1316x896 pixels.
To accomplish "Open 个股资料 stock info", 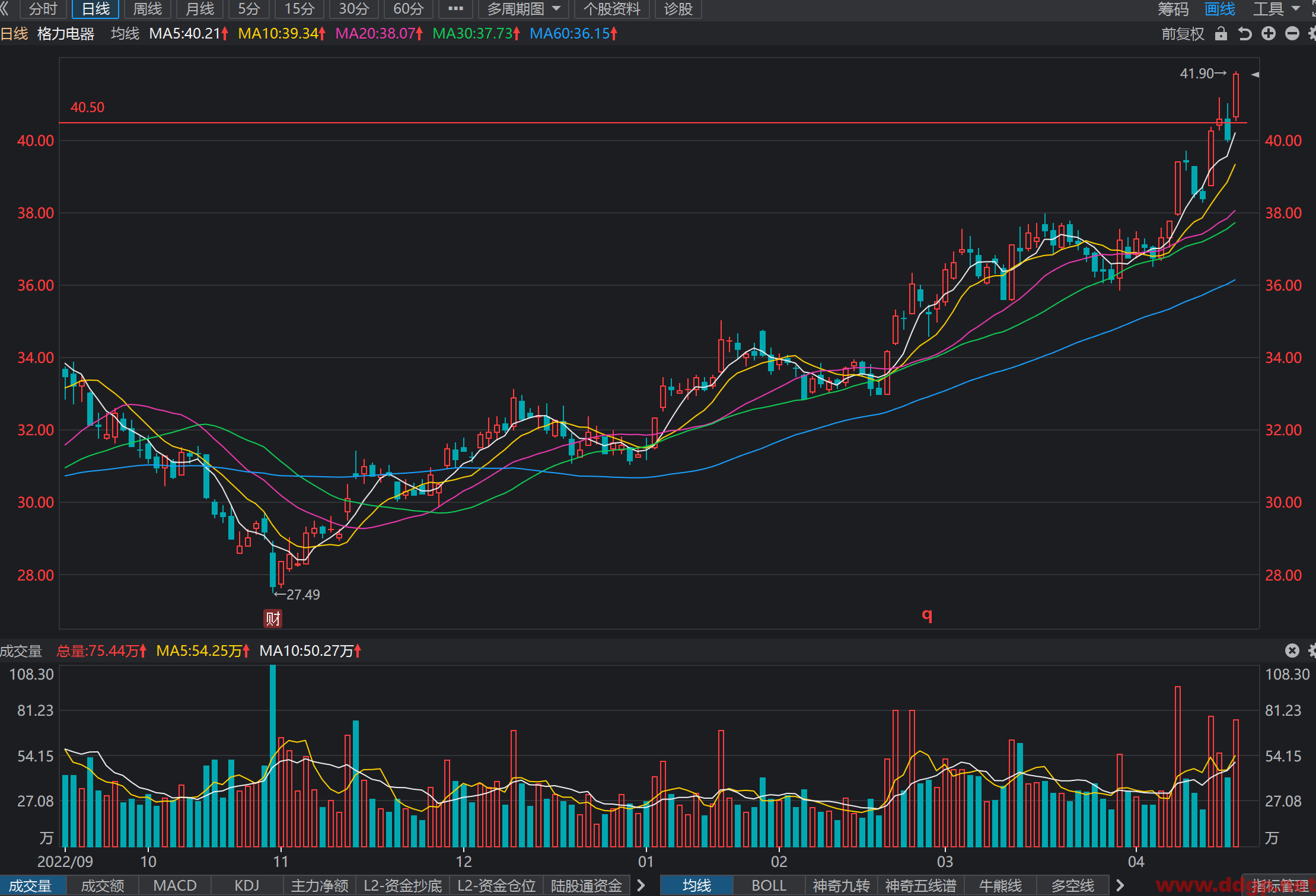I will [x=612, y=9].
